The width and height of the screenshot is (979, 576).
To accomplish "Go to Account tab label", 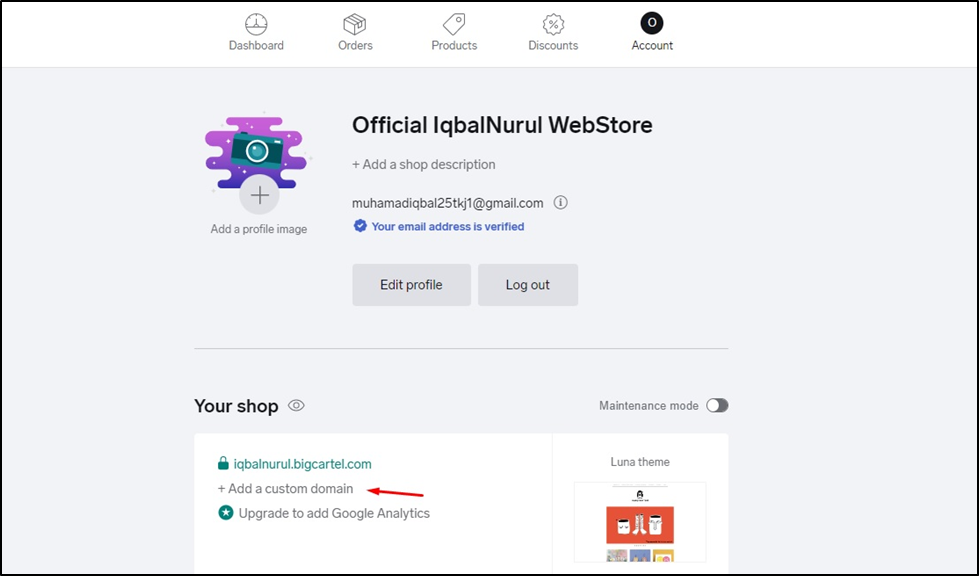I will pos(652,46).
